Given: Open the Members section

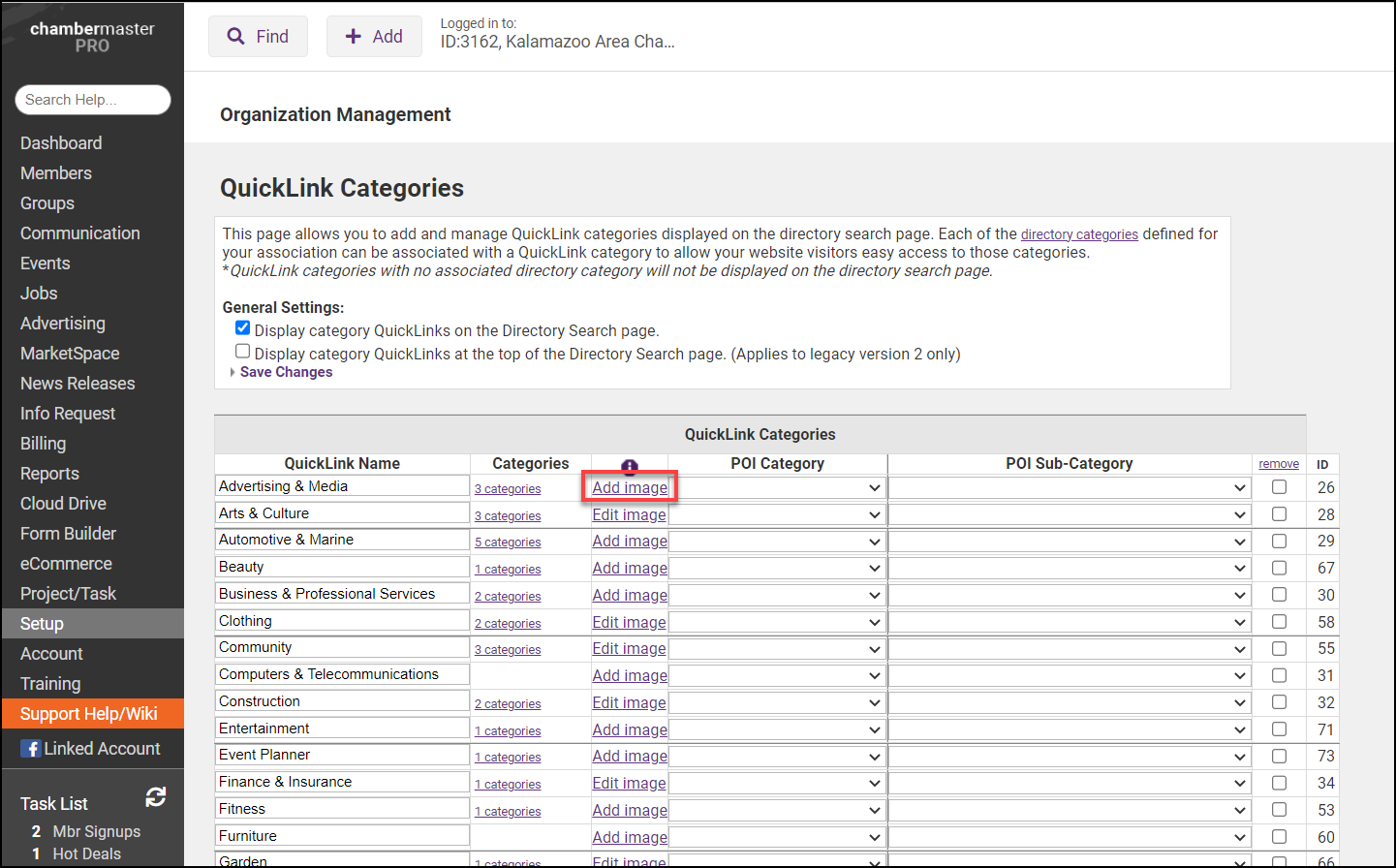Looking at the screenshot, I should click(x=55, y=172).
